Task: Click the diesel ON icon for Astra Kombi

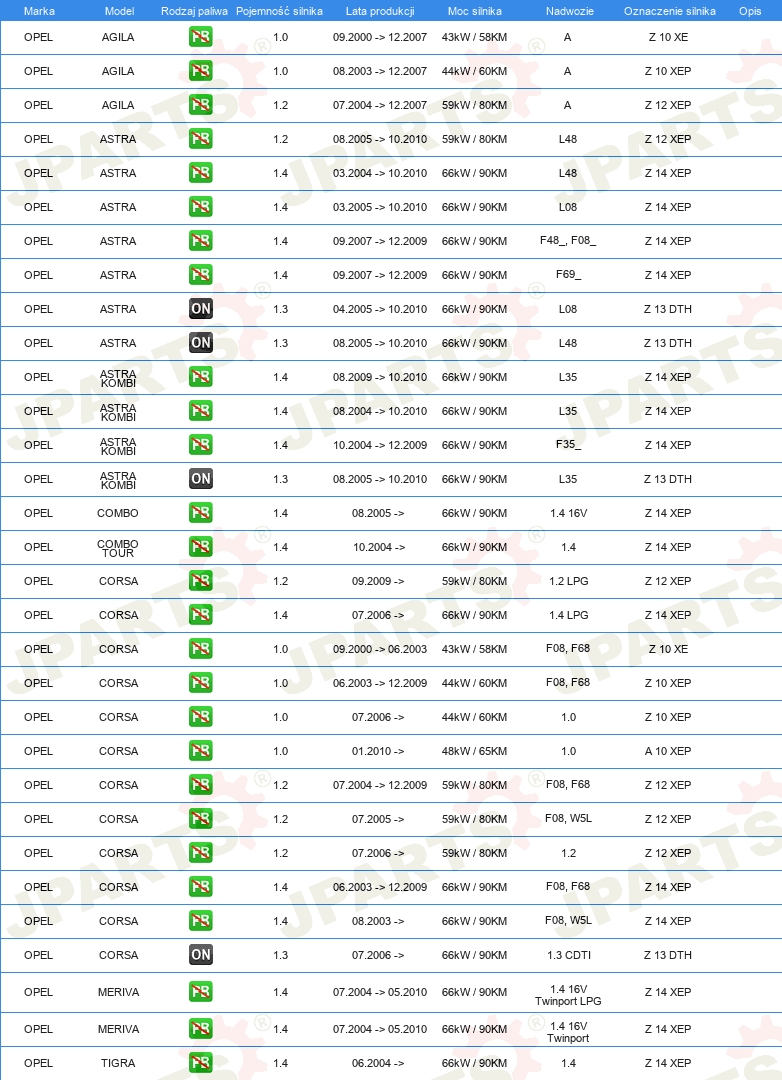Action: pyautogui.click(x=200, y=479)
